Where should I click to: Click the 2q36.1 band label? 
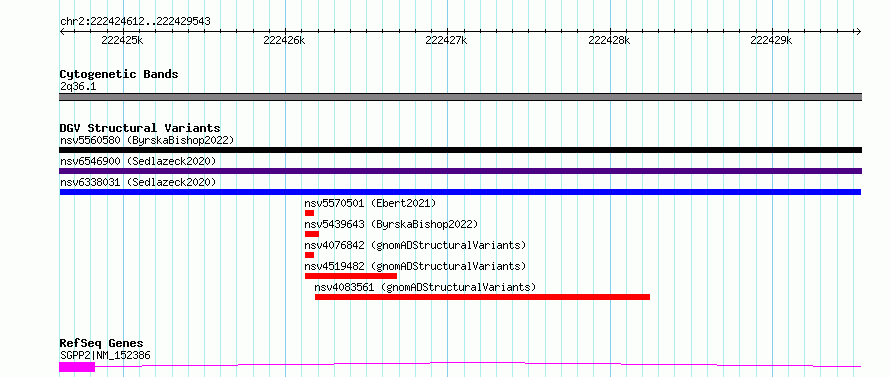pos(77,86)
